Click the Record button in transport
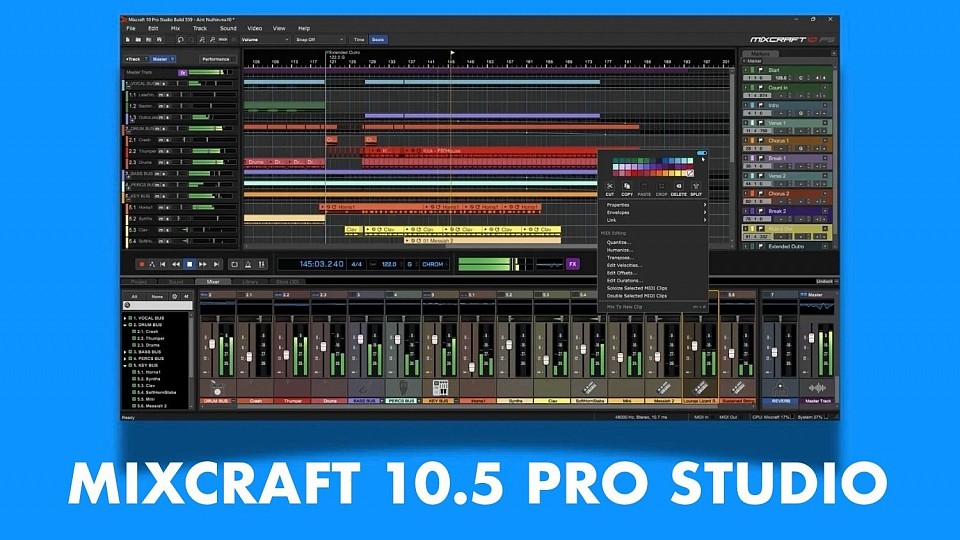This screenshot has height=540, width=960. pyautogui.click(x=142, y=264)
